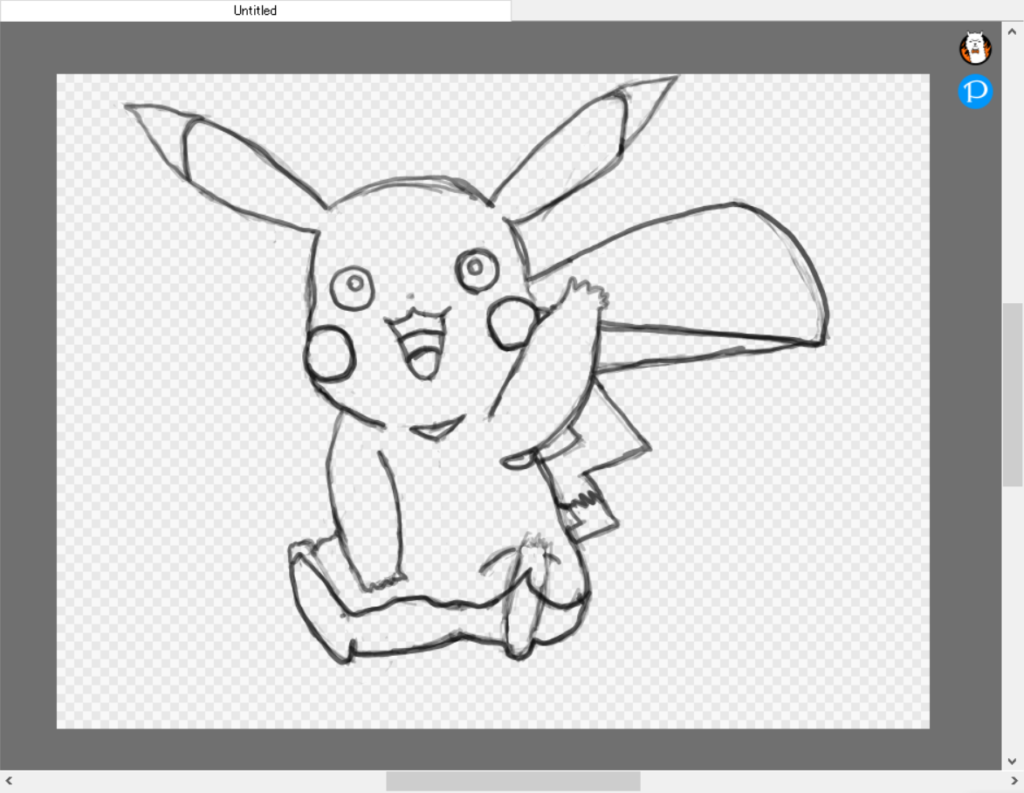Click inside Pikachu's left cheek circle
The width and height of the screenshot is (1024, 793).
(329, 355)
